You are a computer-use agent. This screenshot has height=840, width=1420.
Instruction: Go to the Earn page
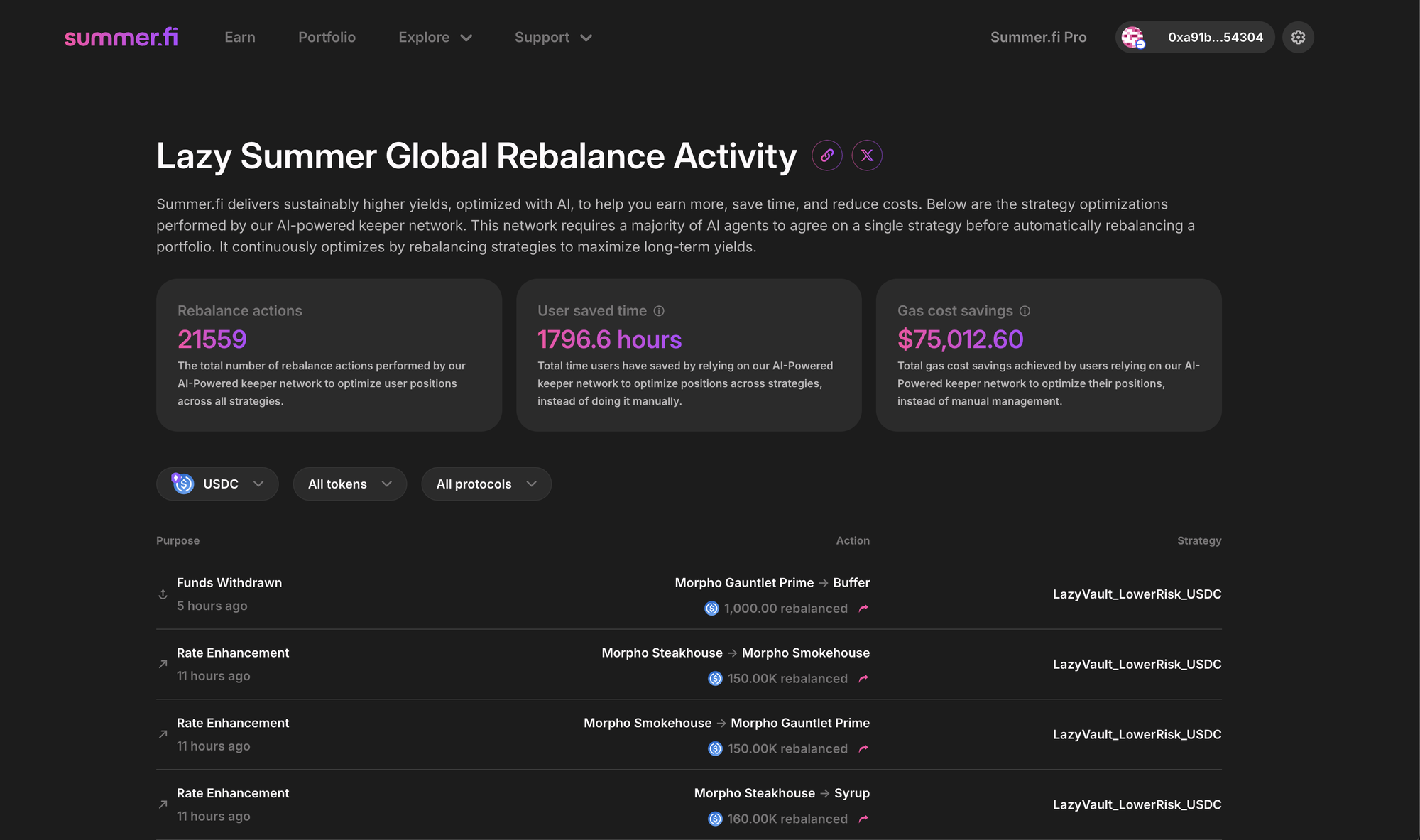coord(240,37)
